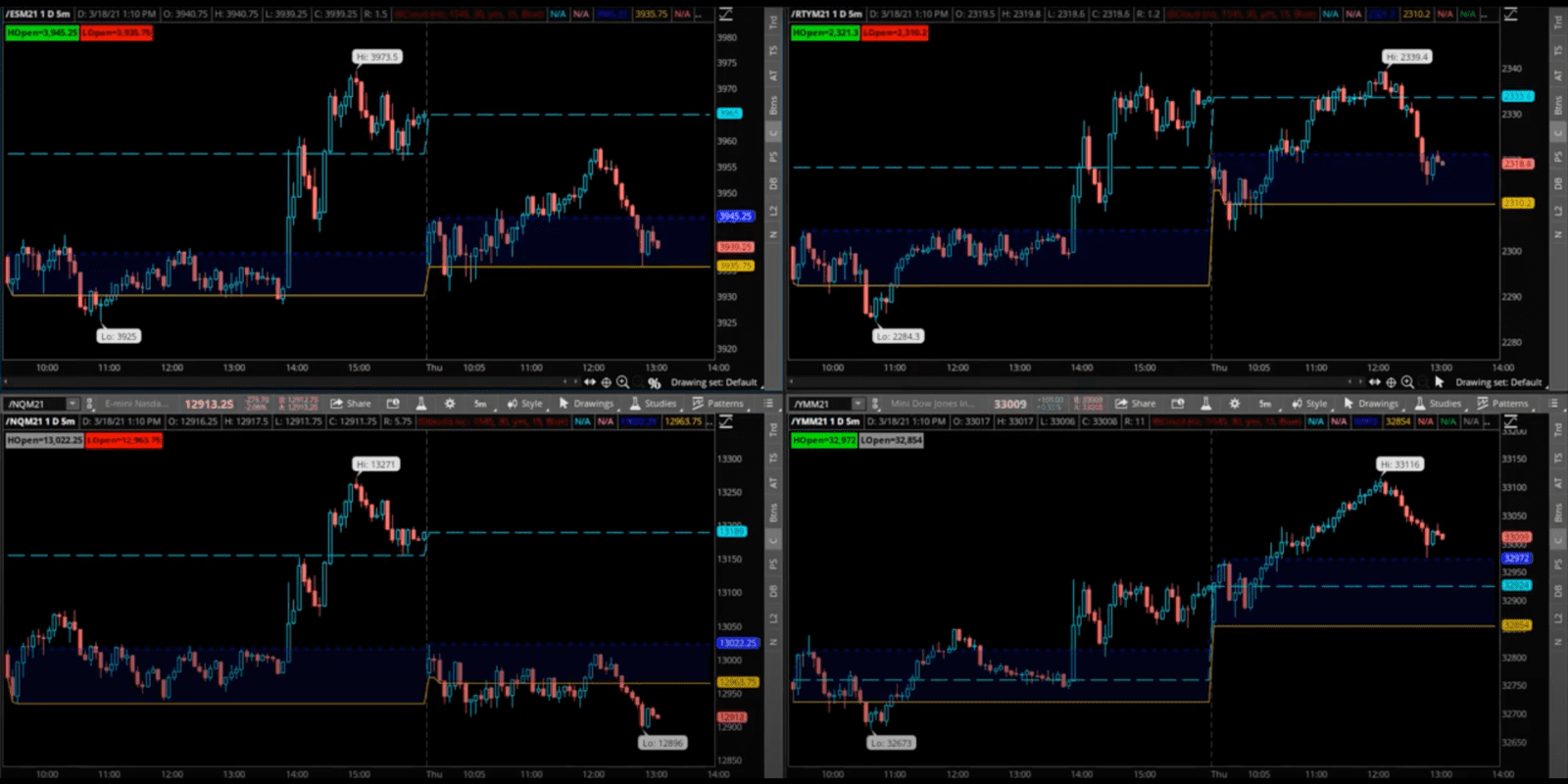Click blue 3945.25 price bubble on /ESM21 axis
Screen dimensions: 1568x784
(x=735, y=217)
